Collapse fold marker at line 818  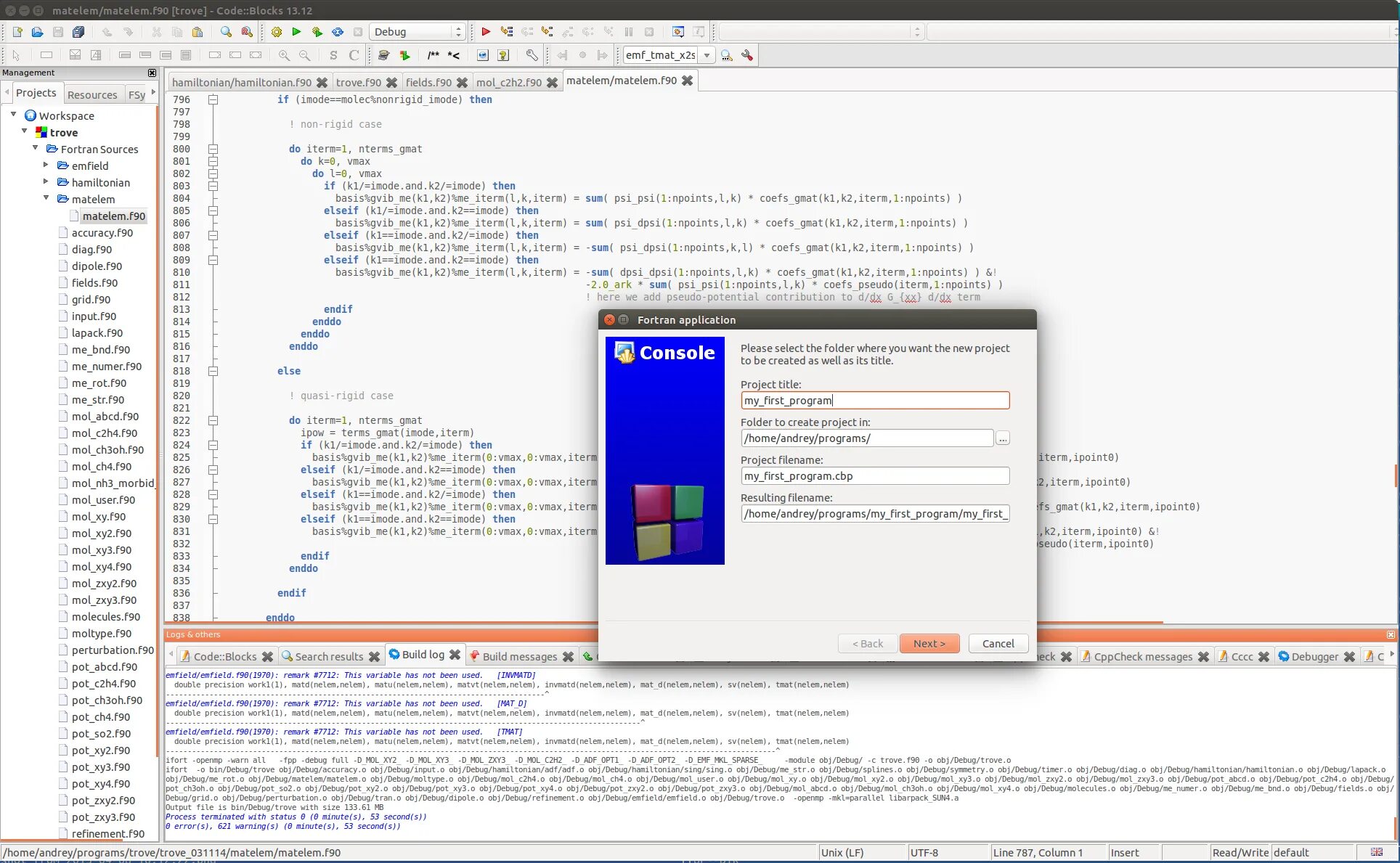coord(213,371)
